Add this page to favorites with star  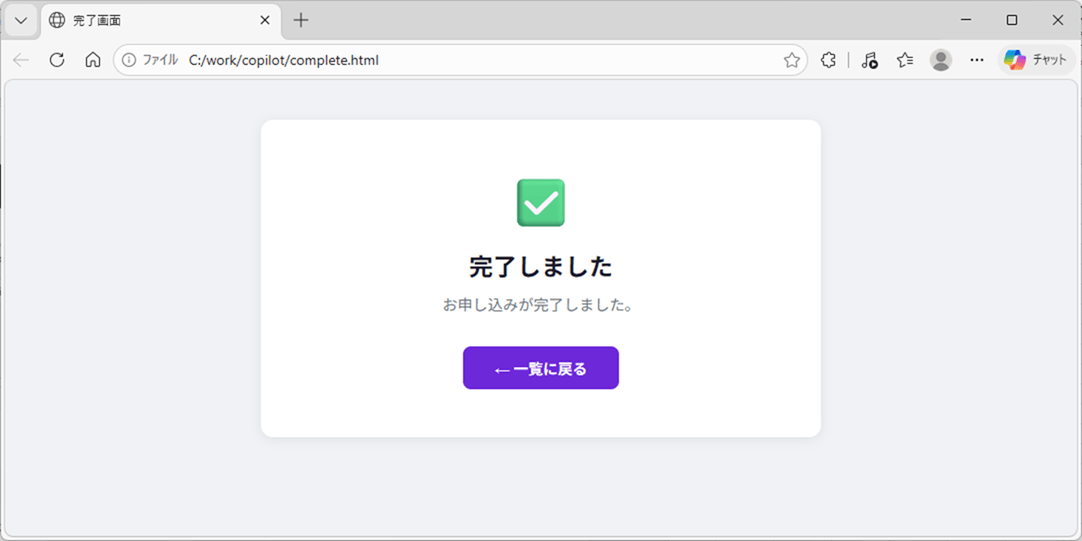click(x=791, y=60)
